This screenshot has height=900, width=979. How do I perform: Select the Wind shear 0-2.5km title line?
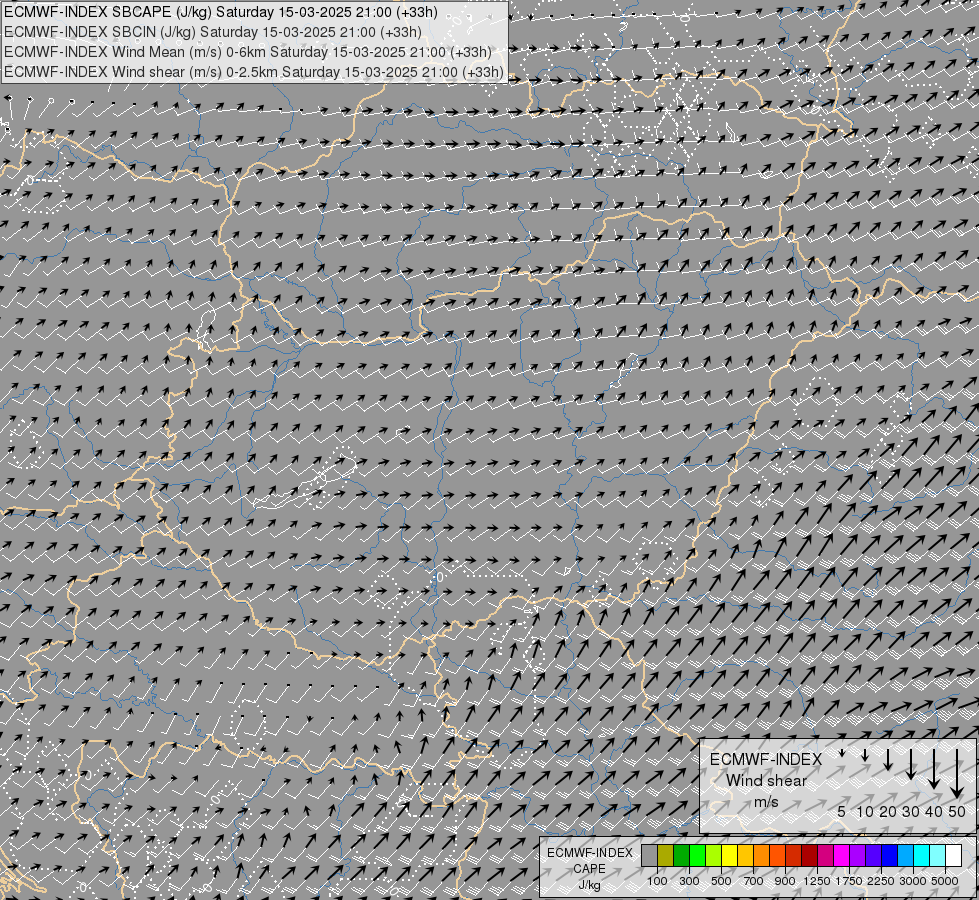[x=253, y=72]
